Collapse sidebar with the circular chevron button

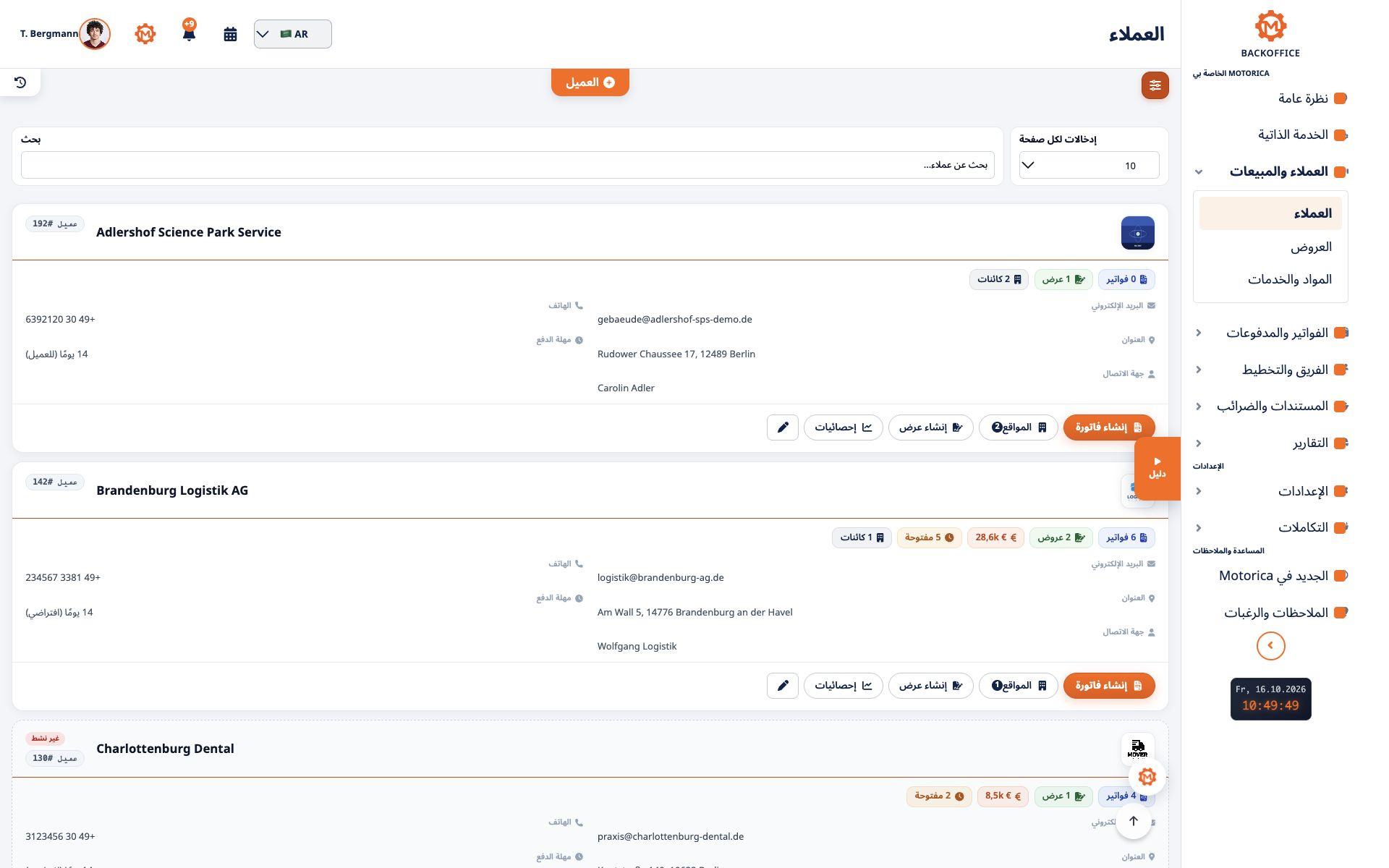(x=1270, y=645)
